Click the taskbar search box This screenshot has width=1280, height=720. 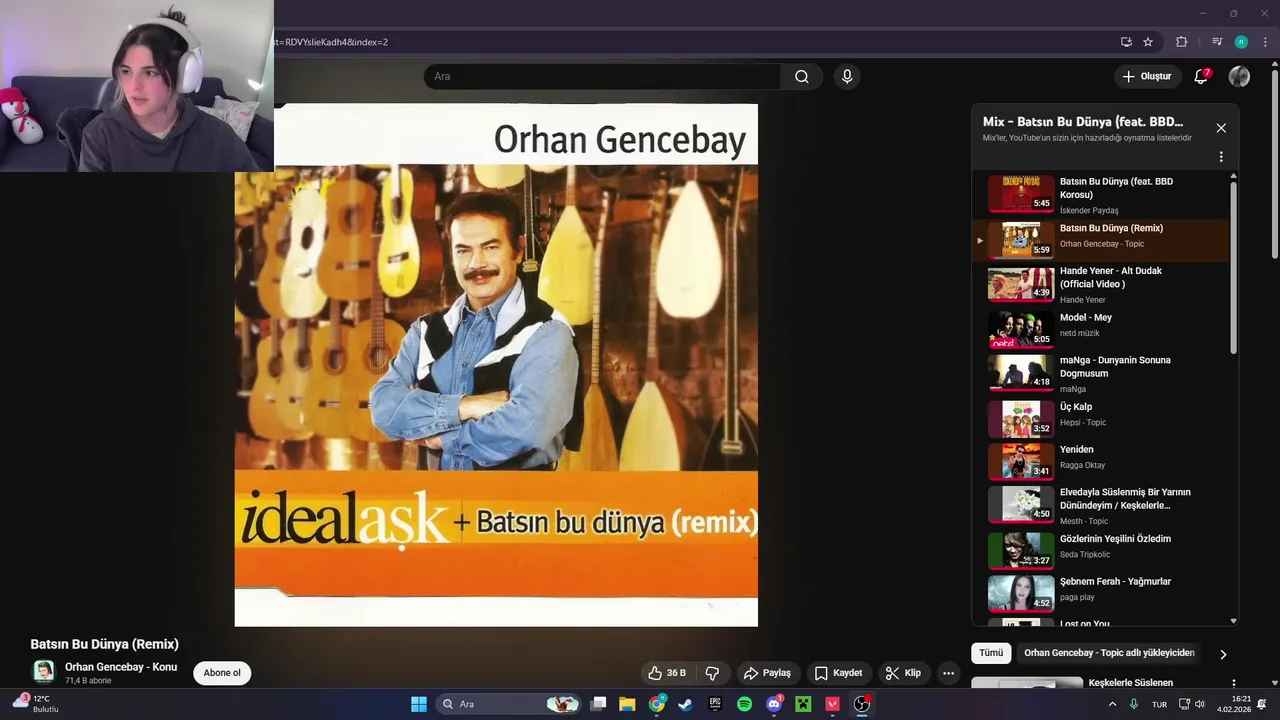(511, 704)
